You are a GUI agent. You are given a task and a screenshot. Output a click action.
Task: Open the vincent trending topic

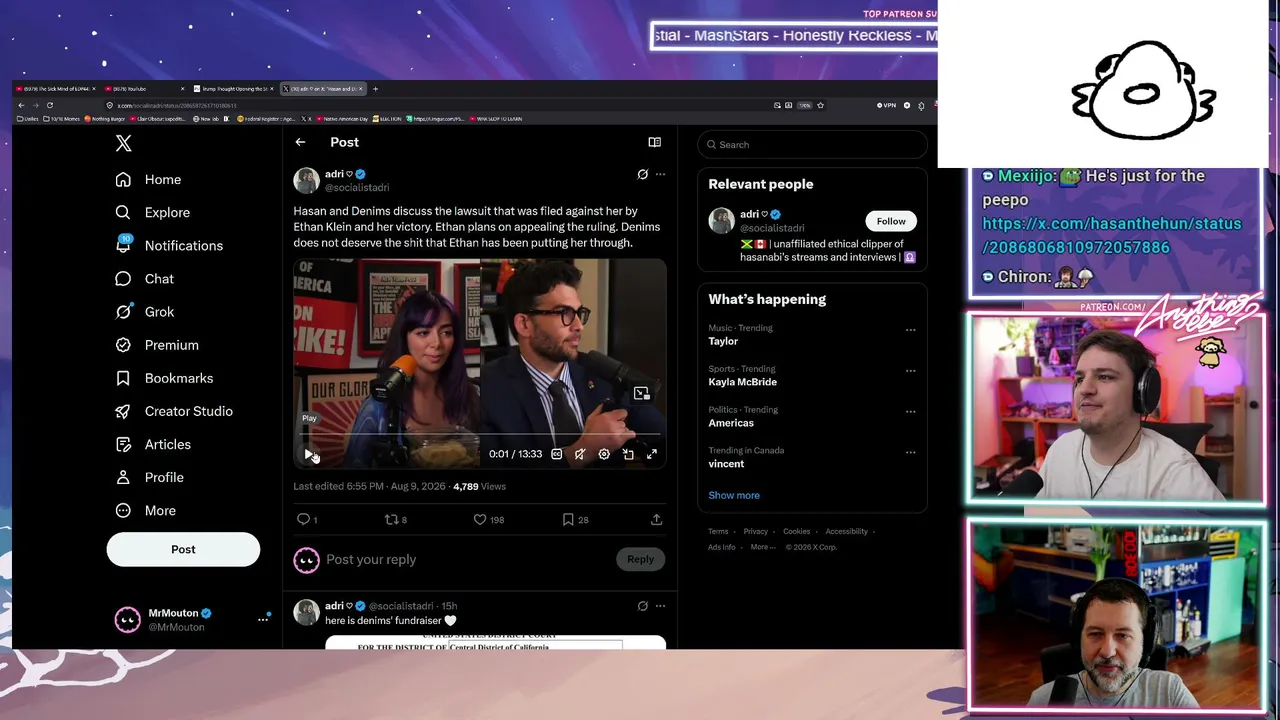(x=726, y=464)
